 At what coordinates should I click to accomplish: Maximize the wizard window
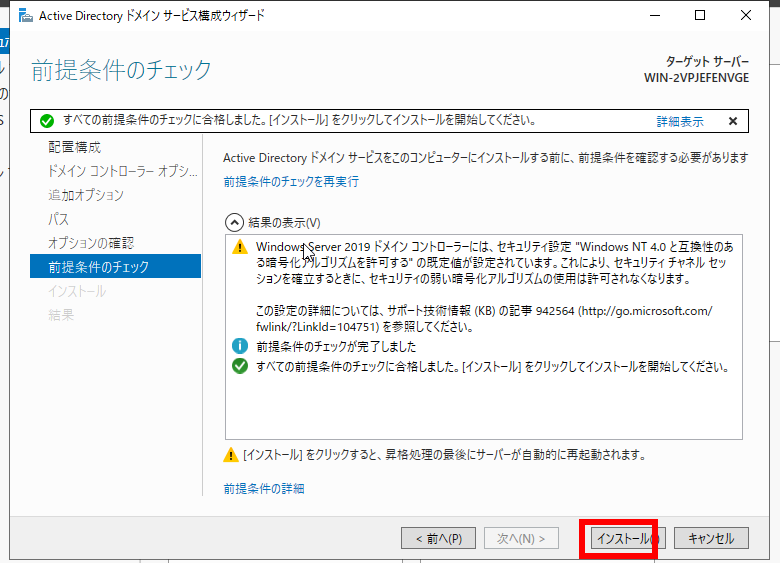coord(700,15)
